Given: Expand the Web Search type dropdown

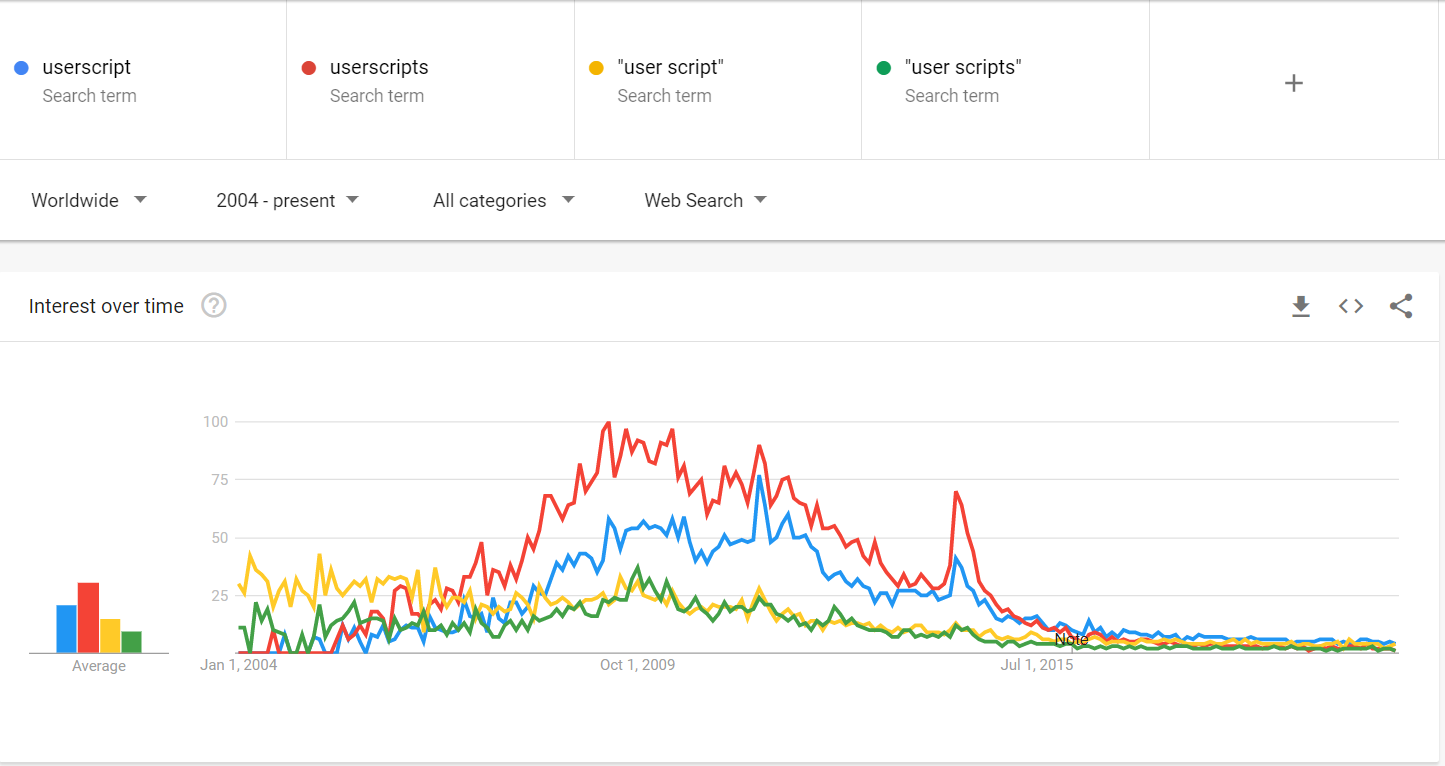Looking at the screenshot, I should (705, 200).
